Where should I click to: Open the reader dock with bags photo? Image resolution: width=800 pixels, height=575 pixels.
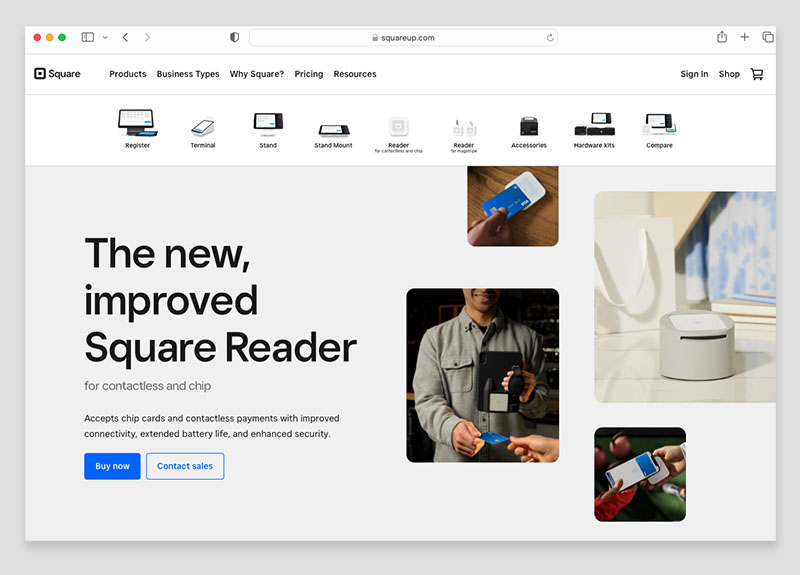point(685,297)
